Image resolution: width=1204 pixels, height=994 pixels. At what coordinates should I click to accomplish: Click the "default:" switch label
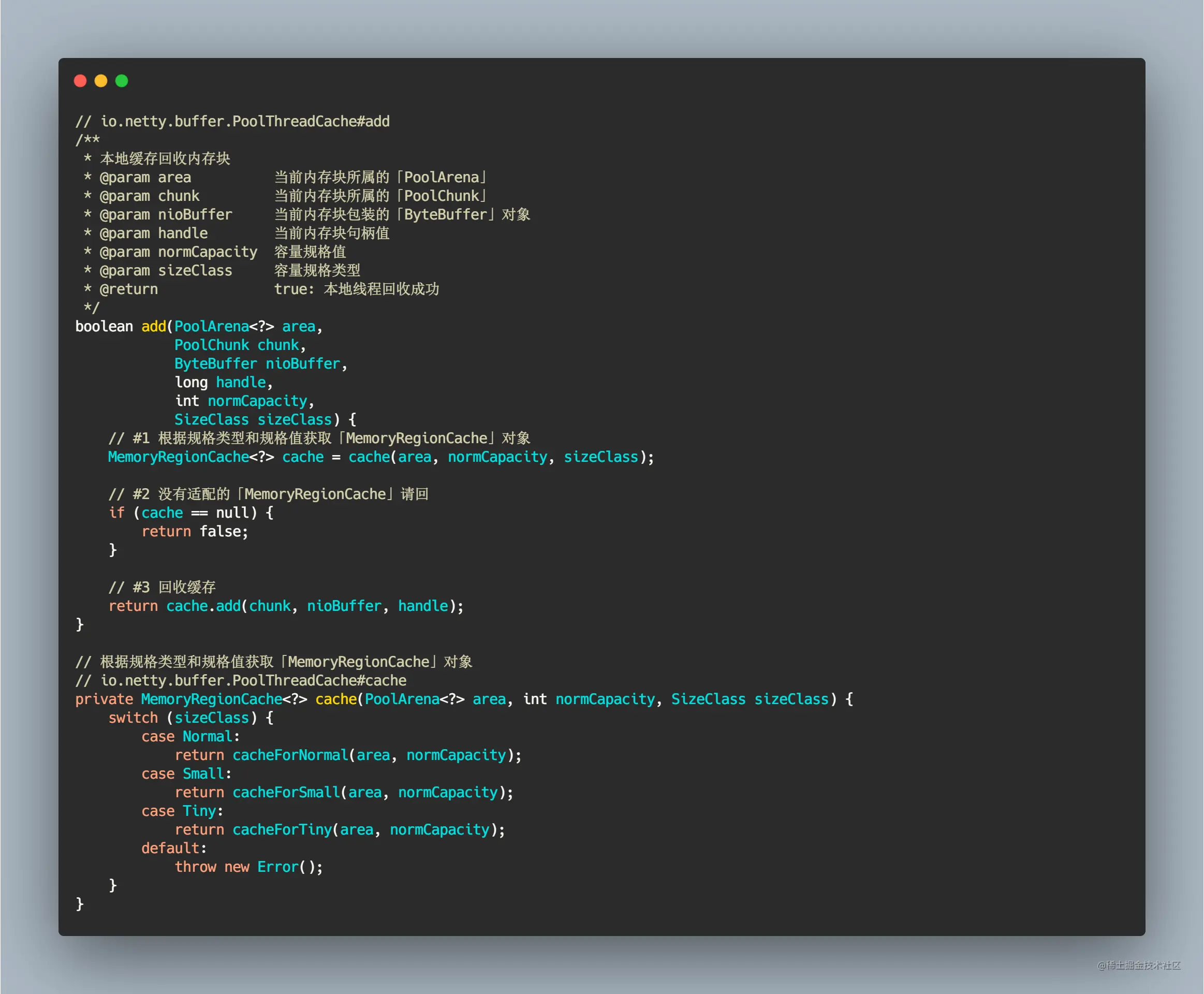tap(174, 848)
